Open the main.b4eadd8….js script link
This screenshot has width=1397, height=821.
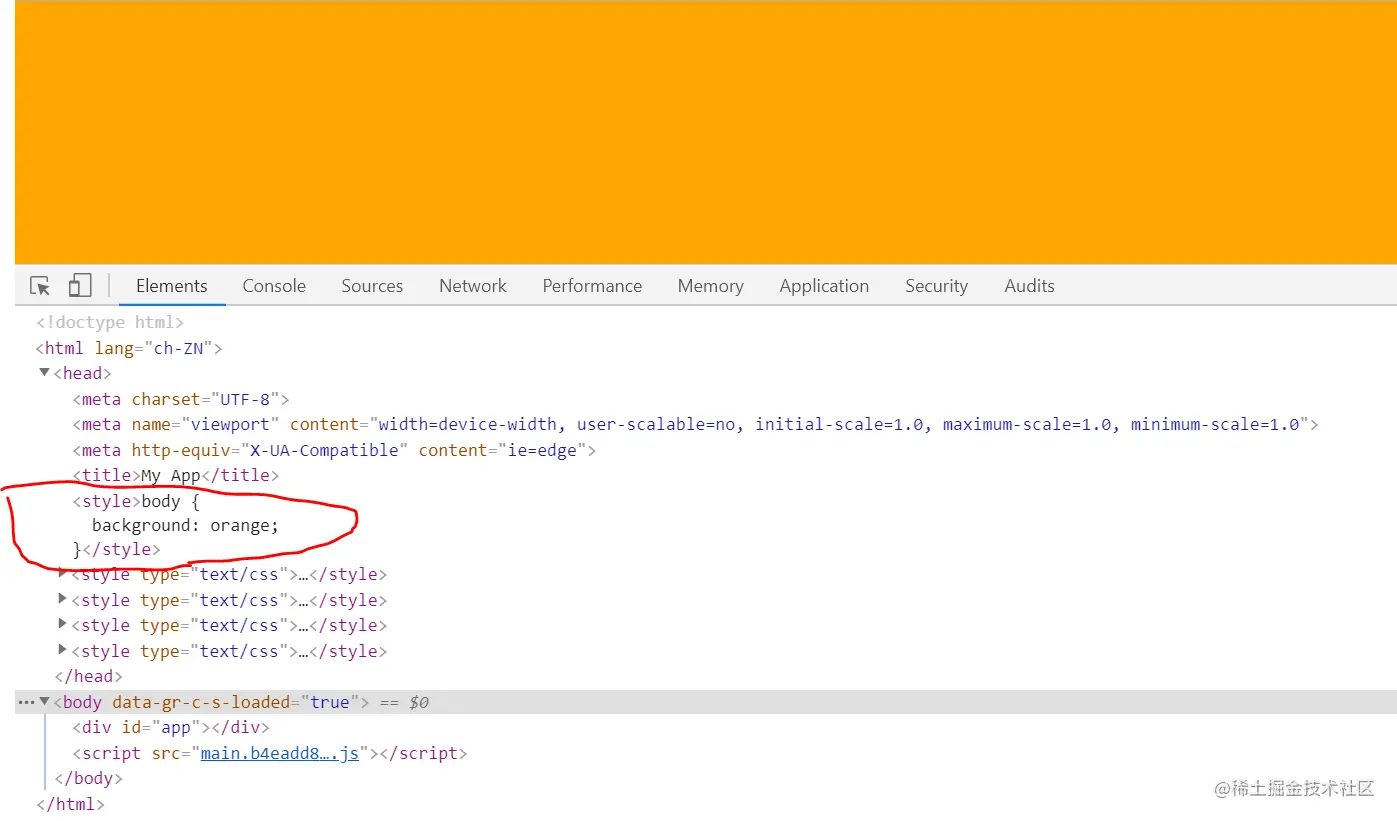[x=279, y=753]
